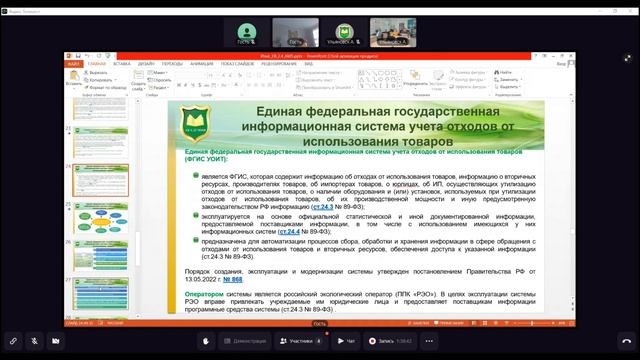The width and height of the screenshot is (640, 360).
Task: Select slide 23 thumbnail
Action: (100, 142)
